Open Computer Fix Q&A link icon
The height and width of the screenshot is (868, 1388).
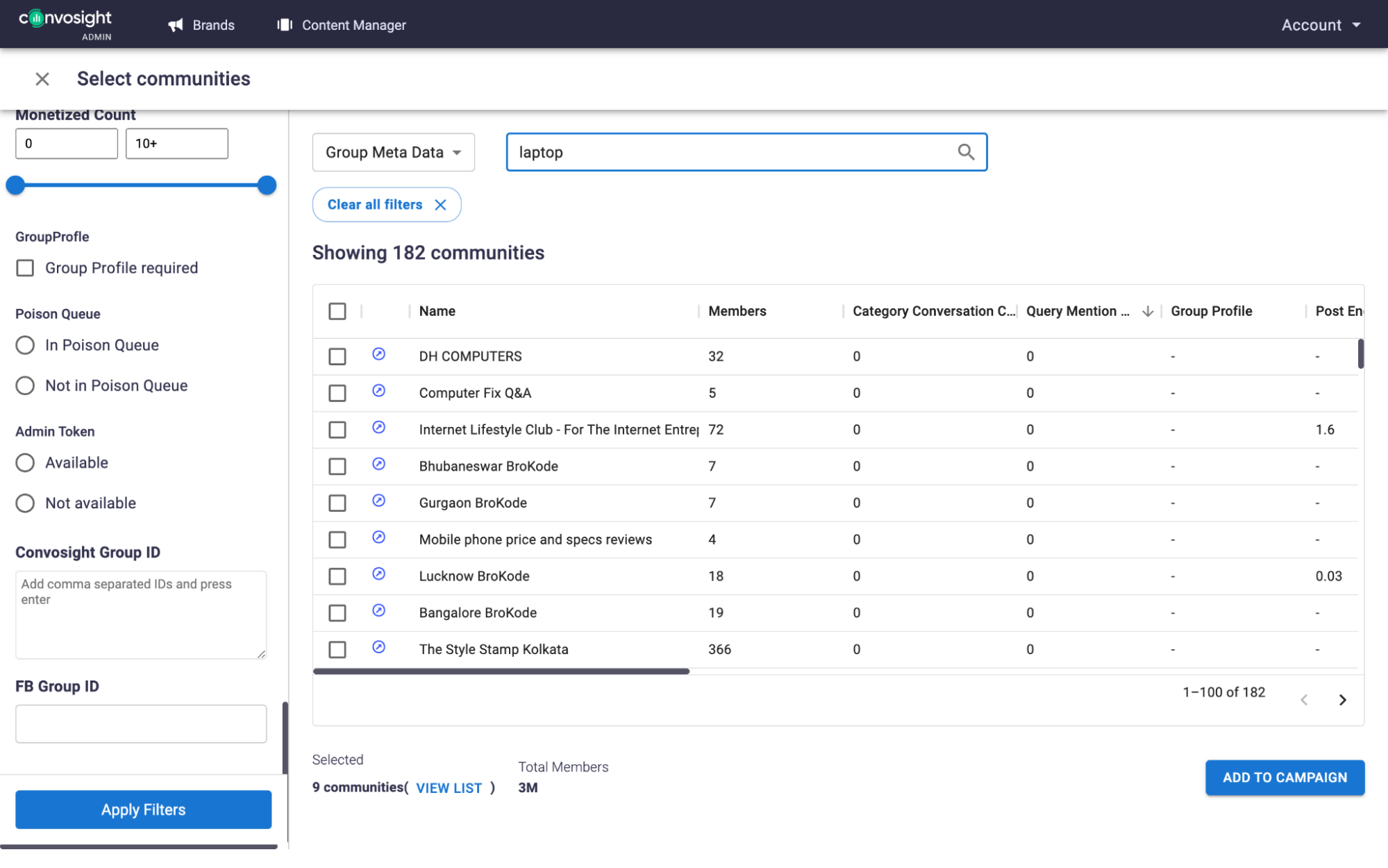click(378, 391)
